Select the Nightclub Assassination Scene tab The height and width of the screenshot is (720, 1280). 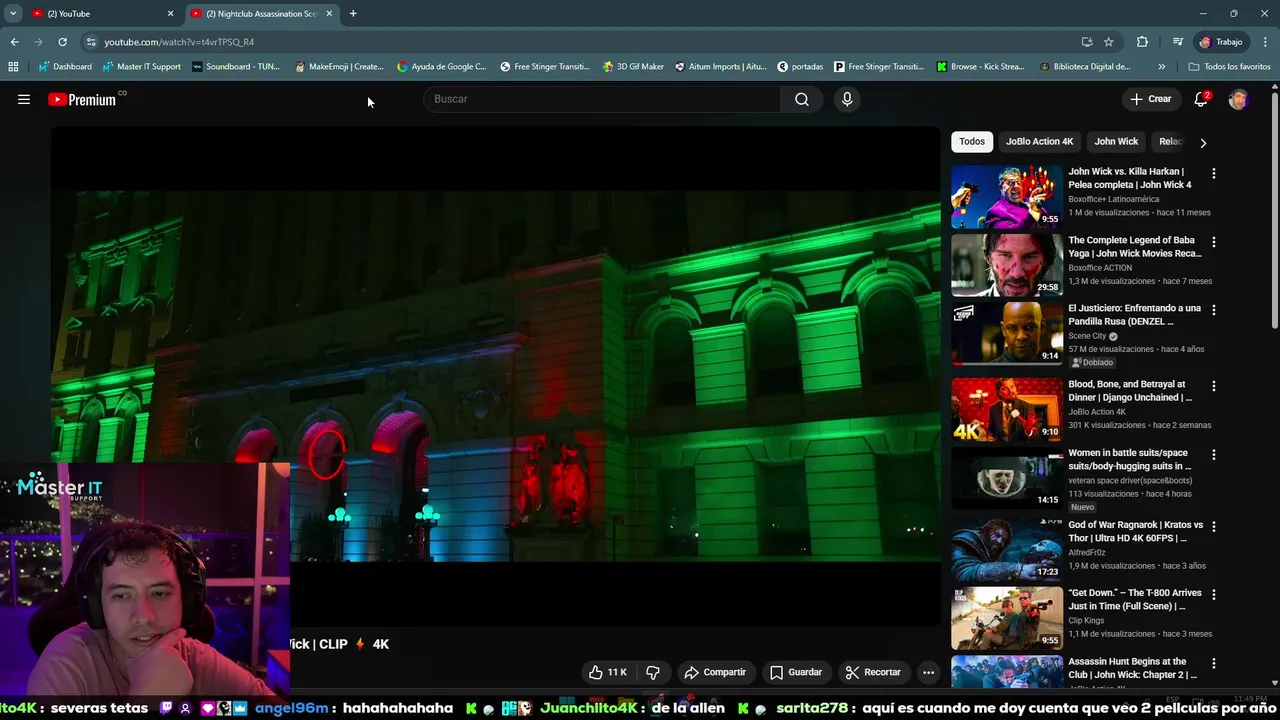coord(261,14)
